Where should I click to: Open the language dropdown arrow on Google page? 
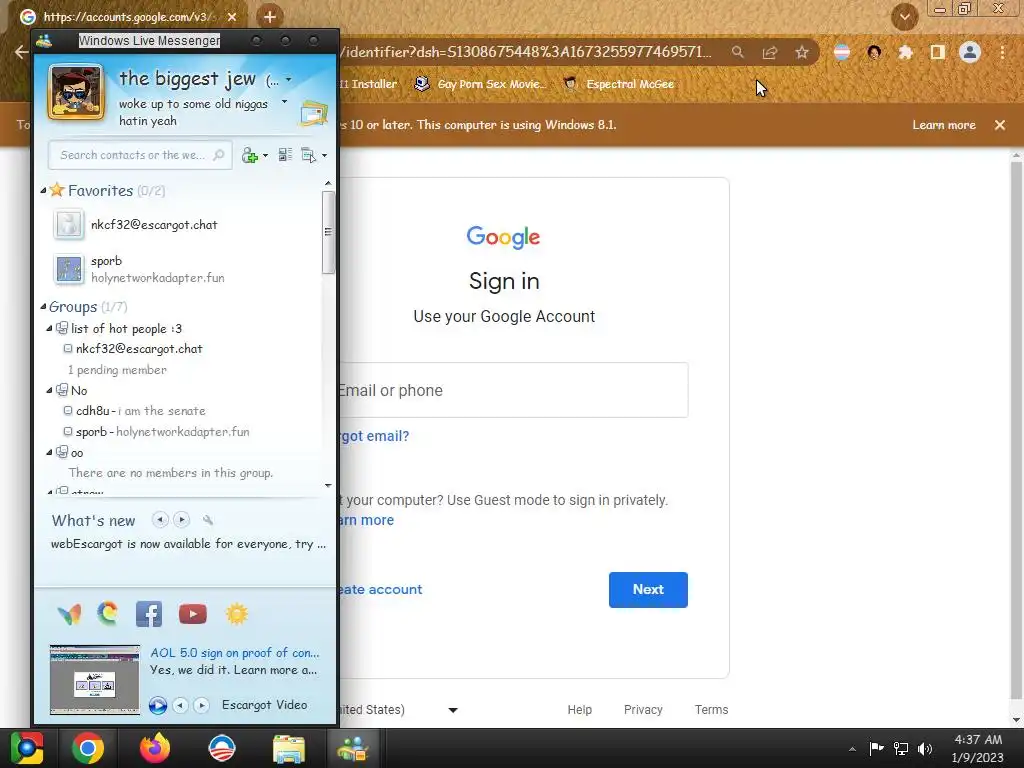point(453,710)
